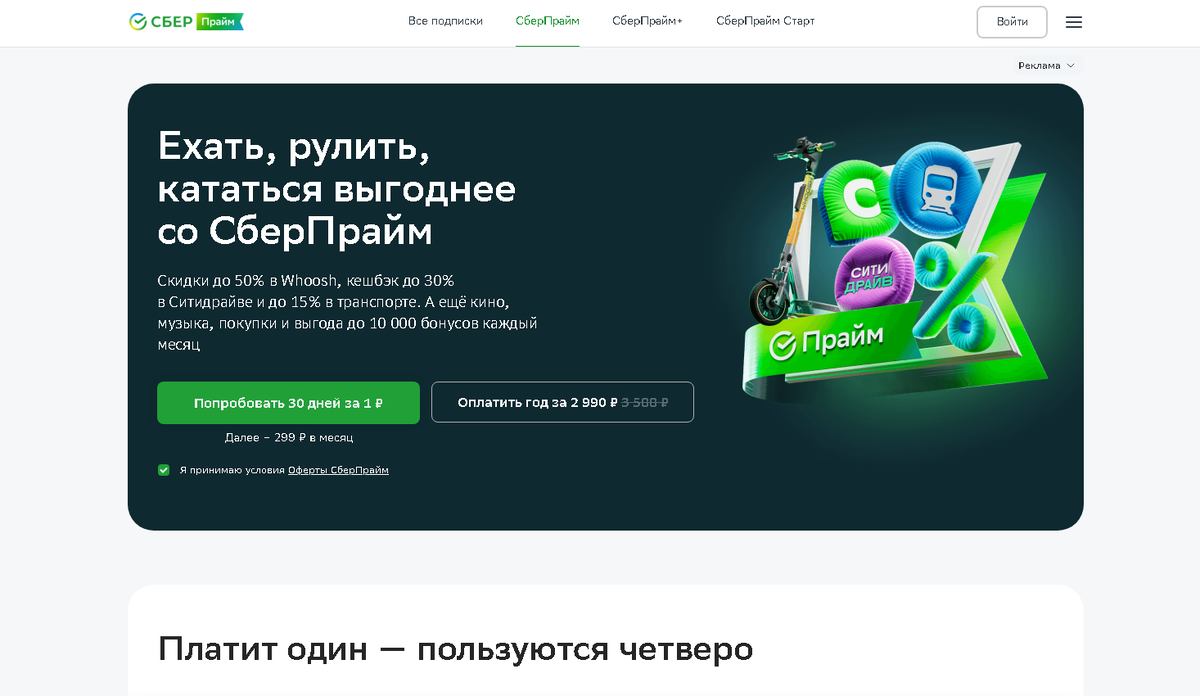The image size is (1200, 696).
Task: Click the green Сбер circle in logo
Action: 138,21
